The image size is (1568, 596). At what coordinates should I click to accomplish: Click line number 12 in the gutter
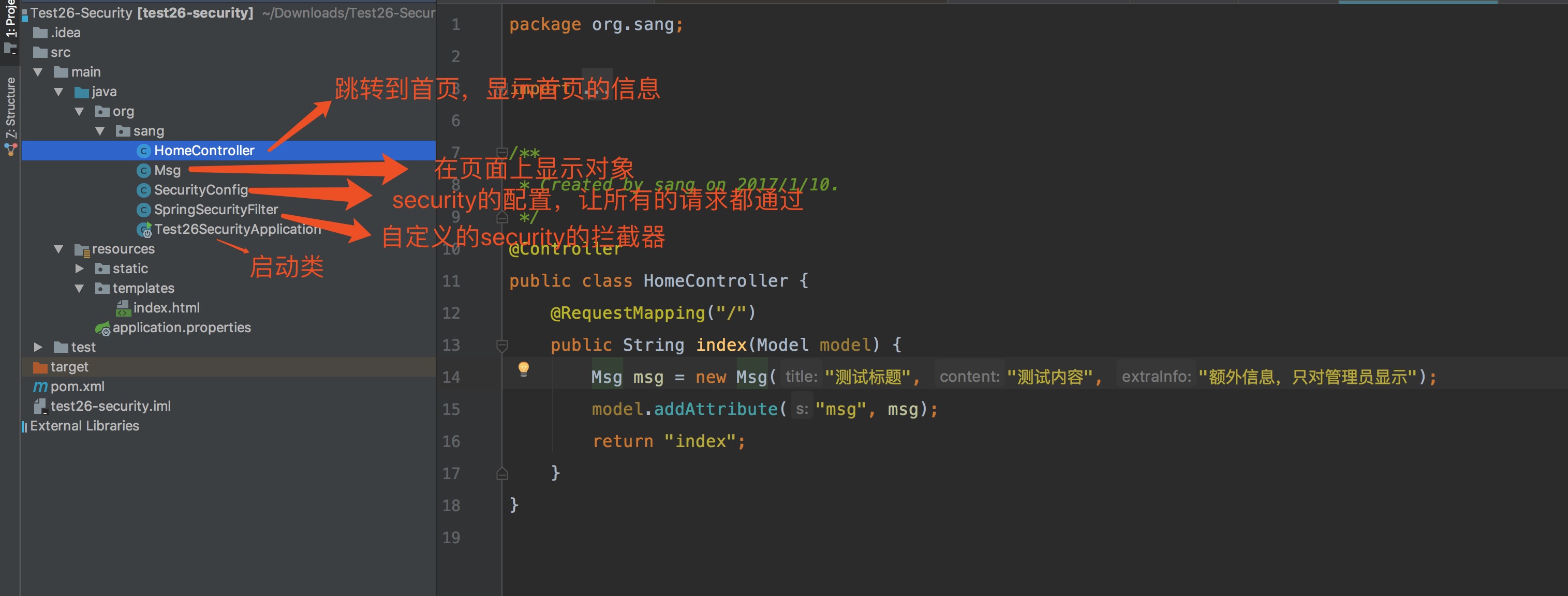click(451, 313)
